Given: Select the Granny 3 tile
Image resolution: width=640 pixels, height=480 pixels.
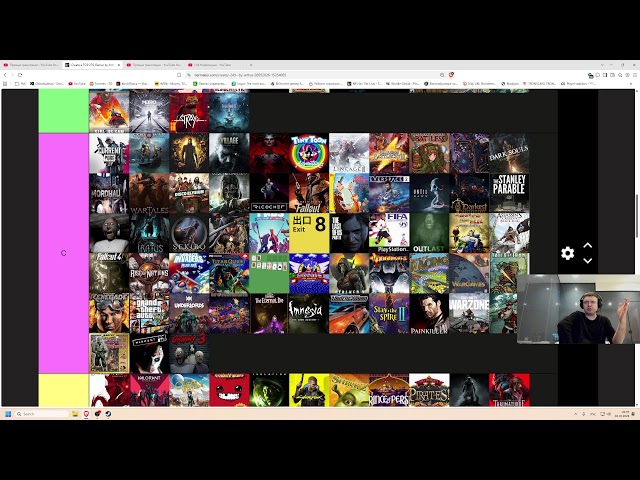Looking at the screenshot, I should [189, 353].
